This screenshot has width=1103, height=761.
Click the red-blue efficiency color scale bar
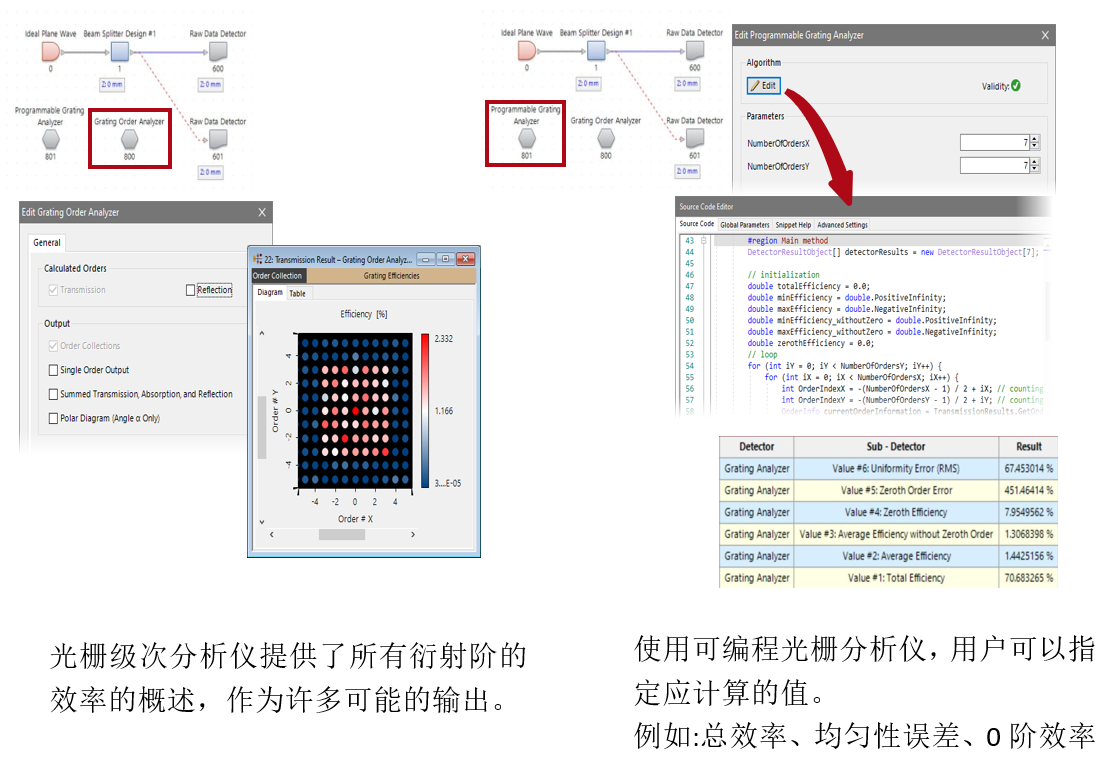pyautogui.click(x=426, y=410)
